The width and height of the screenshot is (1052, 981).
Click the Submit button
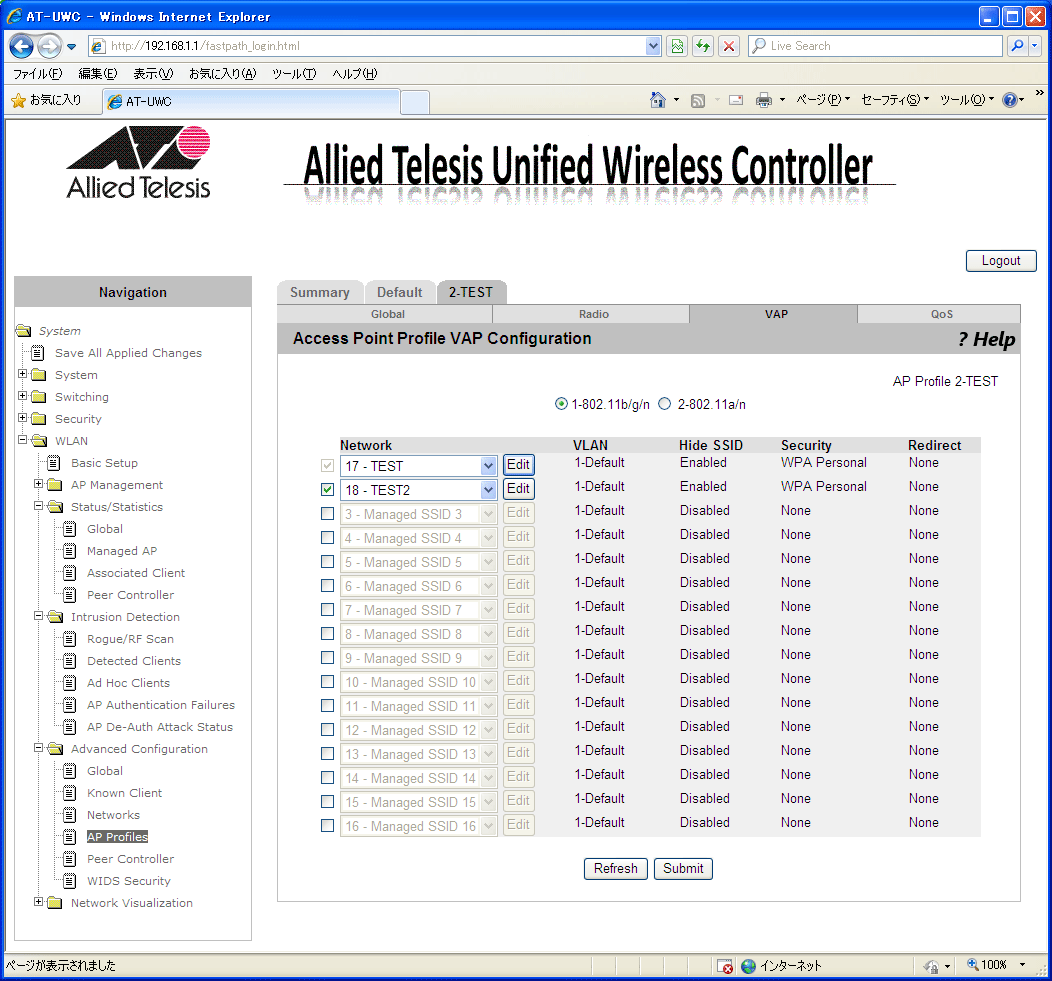[683, 868]
